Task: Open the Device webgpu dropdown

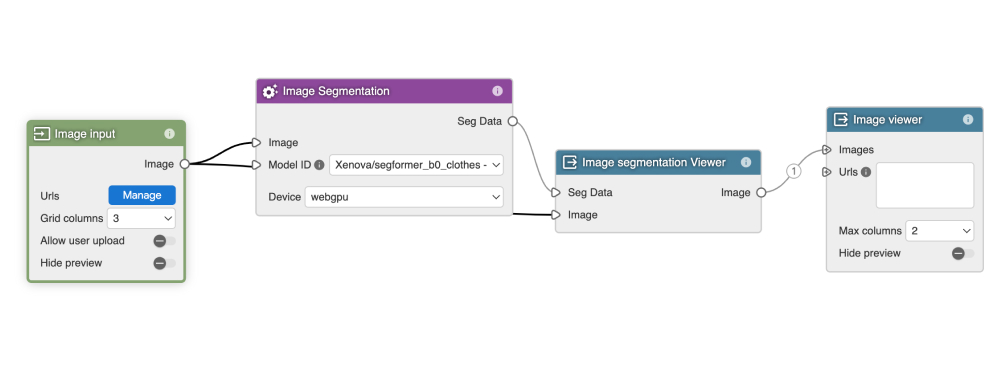Action: [404, 197]
